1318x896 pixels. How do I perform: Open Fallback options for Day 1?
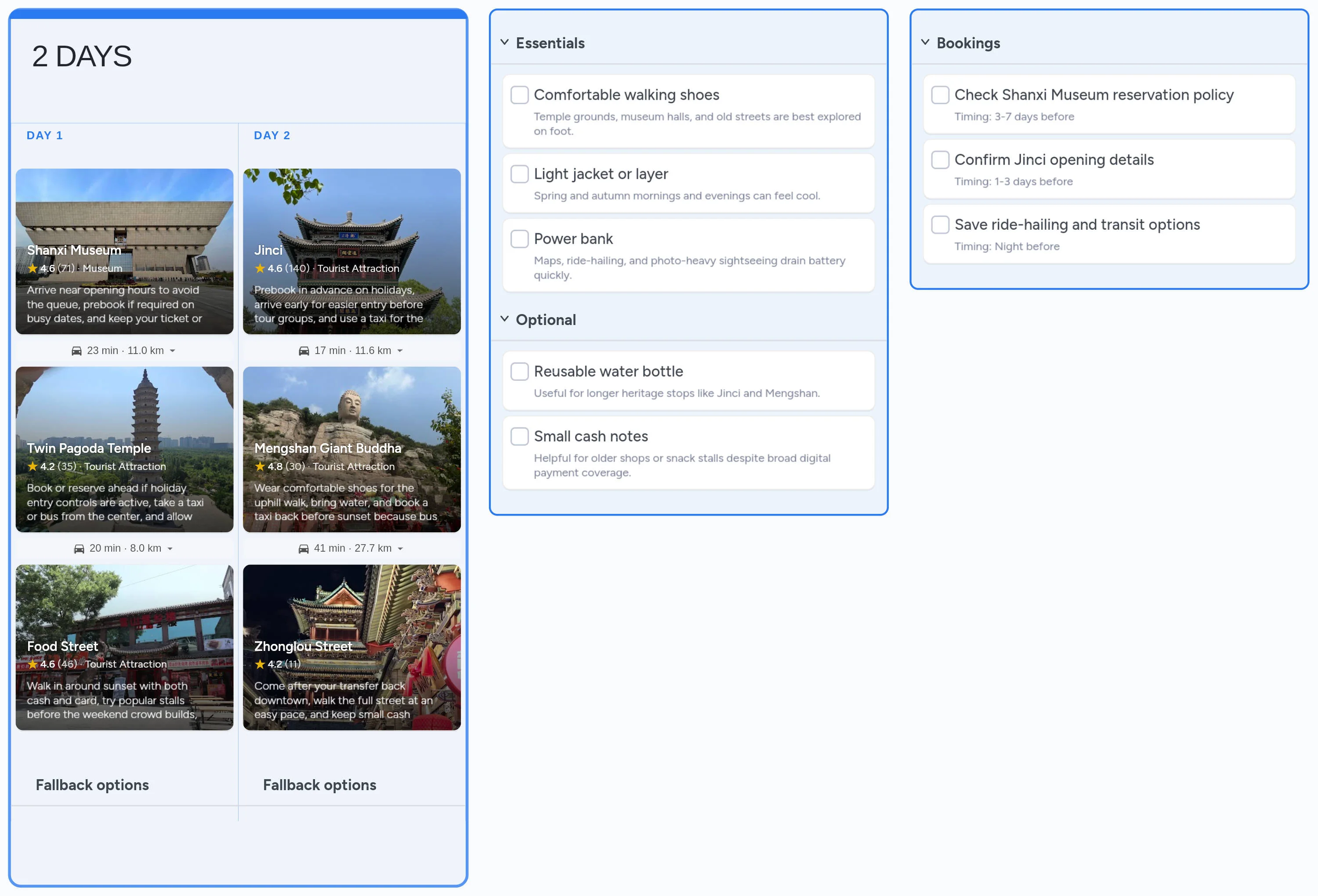(92, 785)
